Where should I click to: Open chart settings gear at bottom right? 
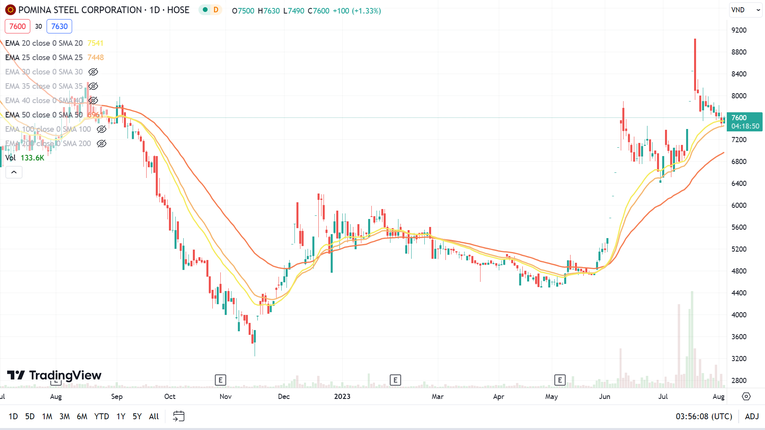click(746, 396)
